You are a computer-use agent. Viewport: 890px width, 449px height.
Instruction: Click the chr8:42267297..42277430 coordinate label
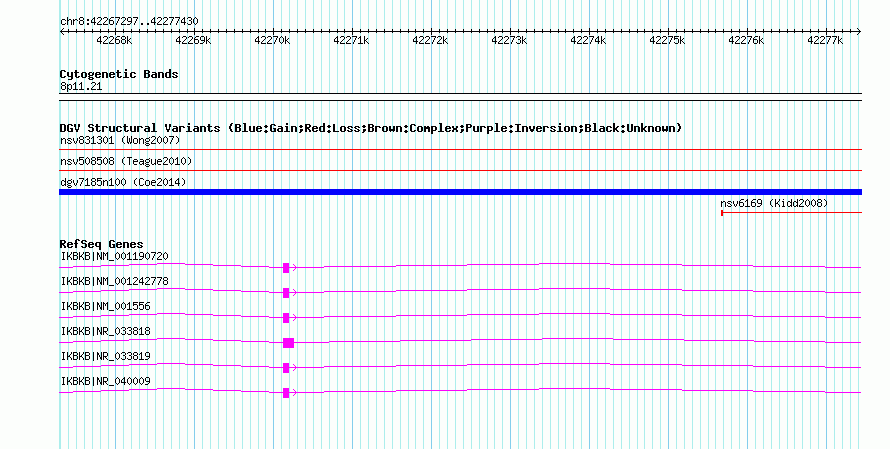coord(129,22)
